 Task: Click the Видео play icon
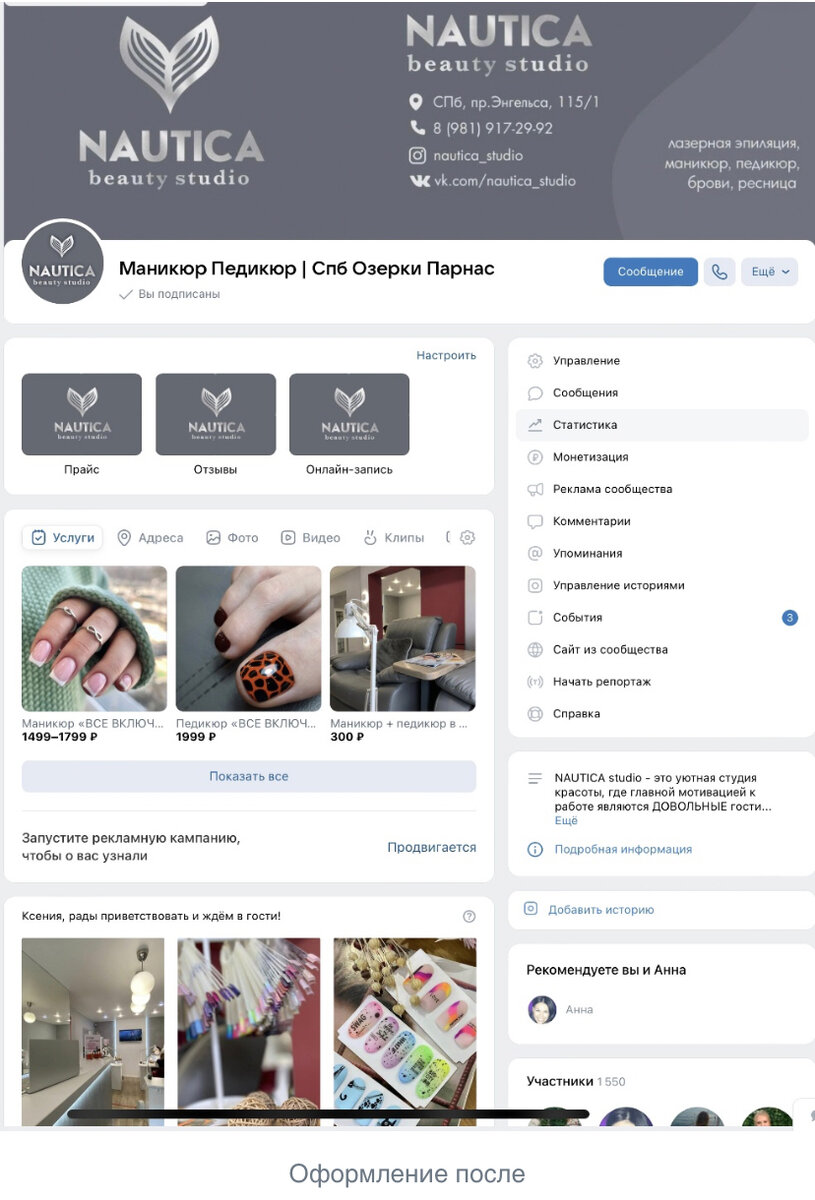(x=288, y=537)
